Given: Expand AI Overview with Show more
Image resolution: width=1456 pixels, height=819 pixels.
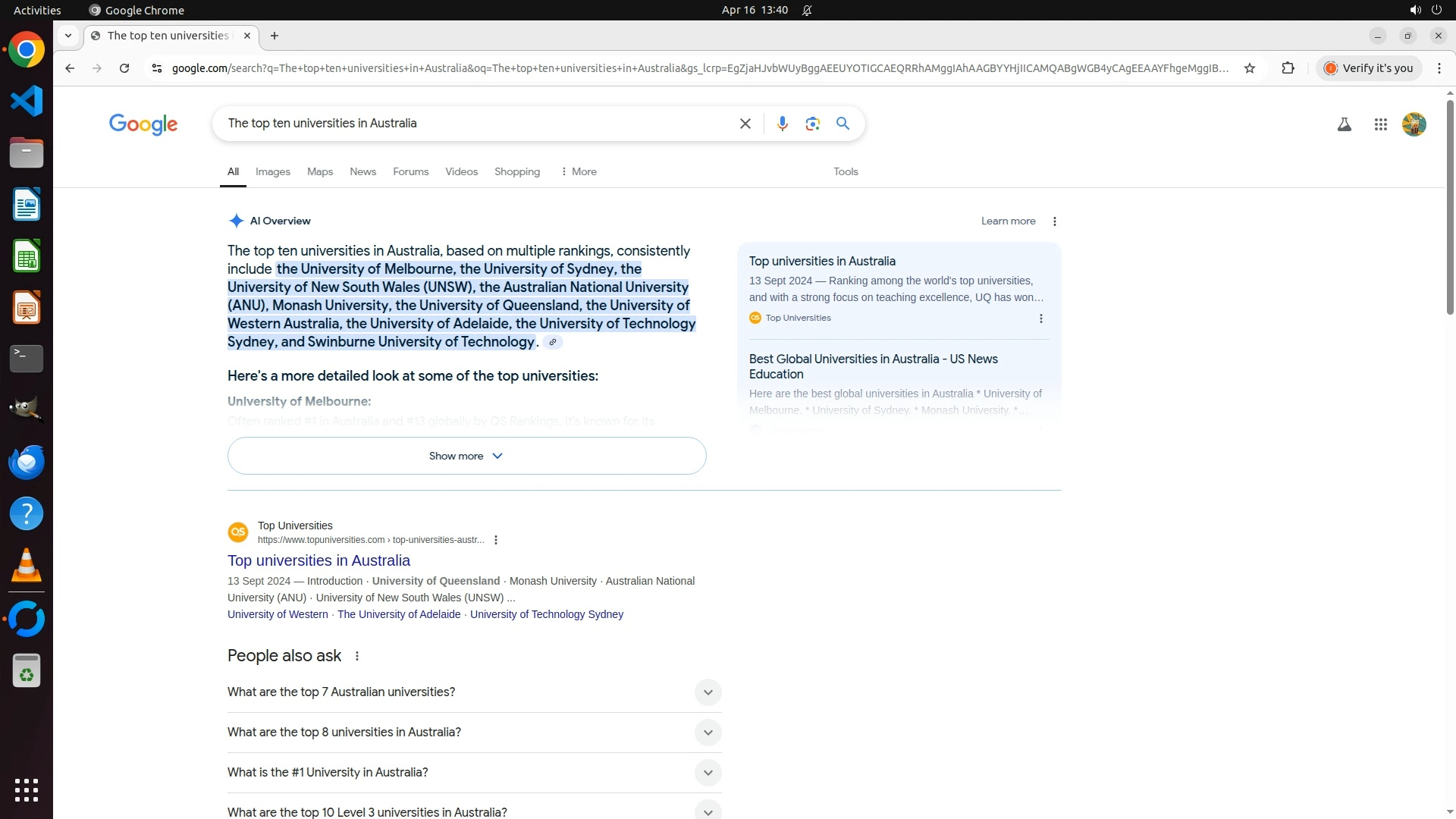Looking at the screenshot, I should tap(466, 456).
